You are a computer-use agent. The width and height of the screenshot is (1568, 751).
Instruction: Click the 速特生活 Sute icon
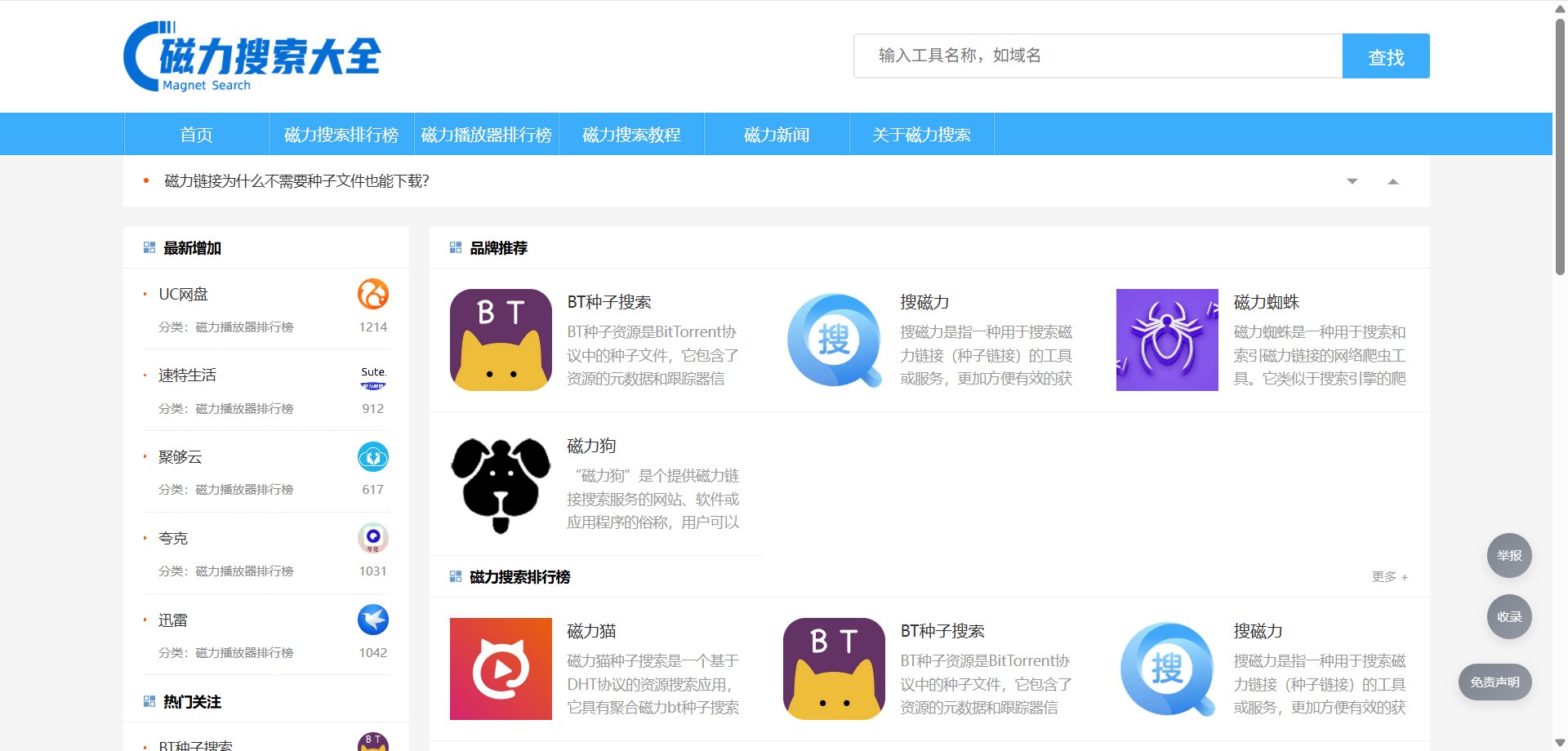pos(373,375)
